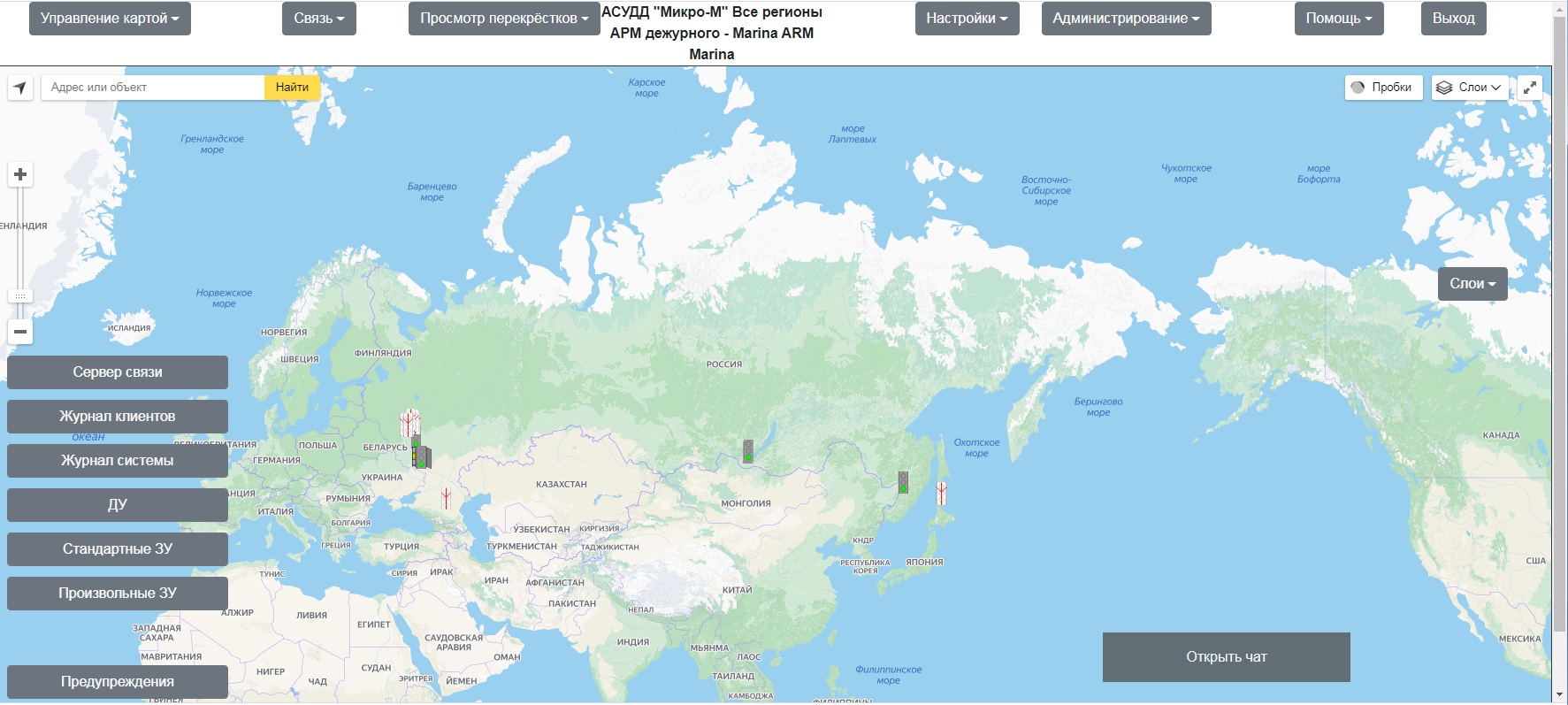Image resolution: width=1568 pixels, height=705 pixels.
Task: Click traffic light marker near Khabarovsk
Action: pos(903,482)
